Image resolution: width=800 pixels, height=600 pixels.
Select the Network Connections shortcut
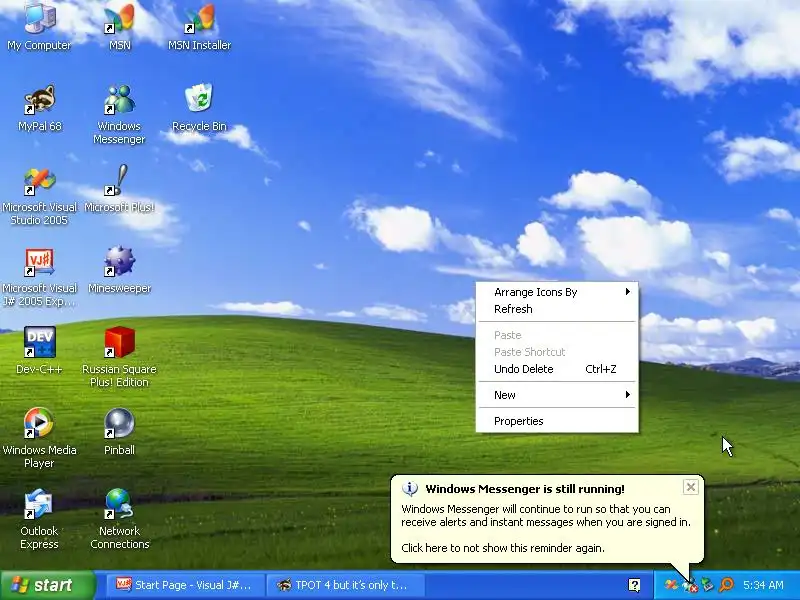119,519
